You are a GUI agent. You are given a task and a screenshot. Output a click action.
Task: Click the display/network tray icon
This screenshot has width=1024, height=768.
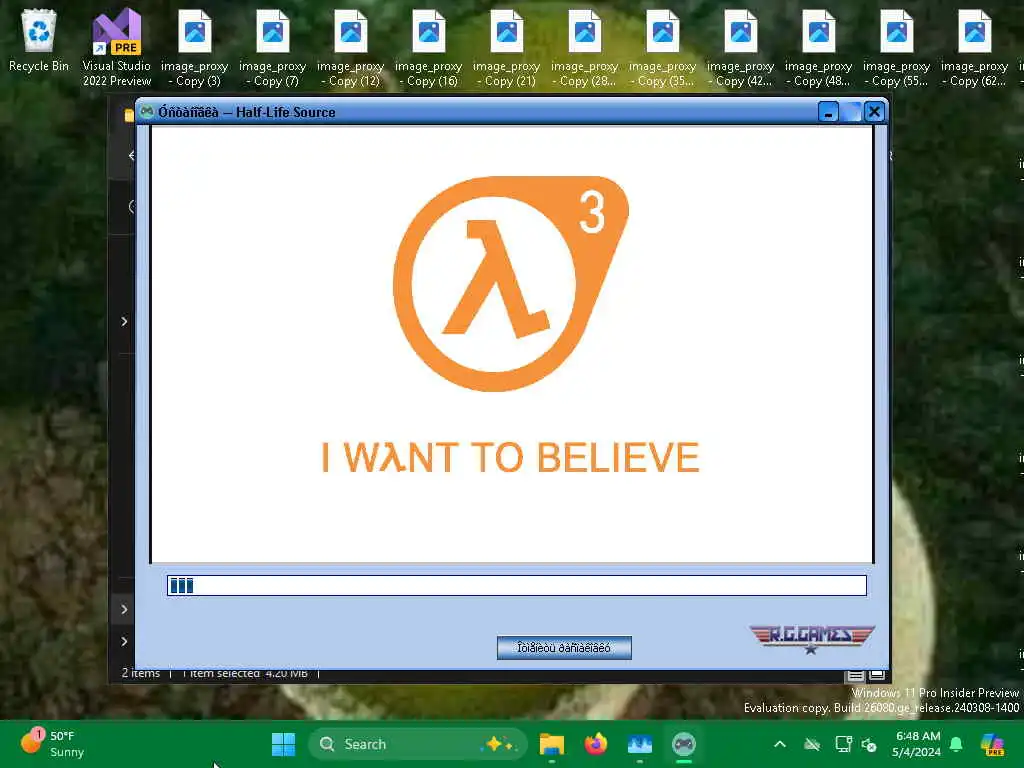(843, 744)
